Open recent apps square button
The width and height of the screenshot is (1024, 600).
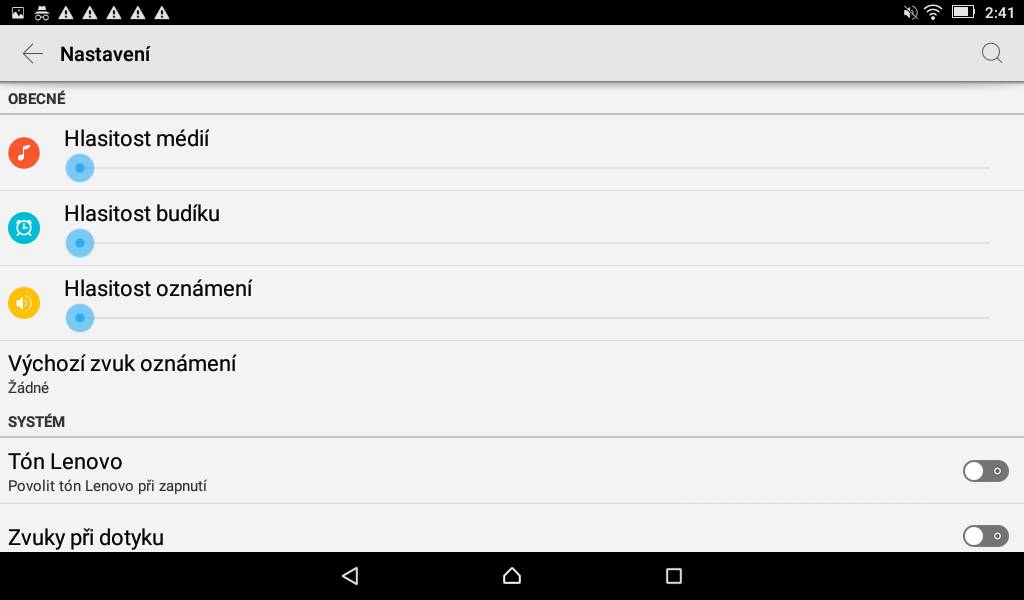click(673, 575)
